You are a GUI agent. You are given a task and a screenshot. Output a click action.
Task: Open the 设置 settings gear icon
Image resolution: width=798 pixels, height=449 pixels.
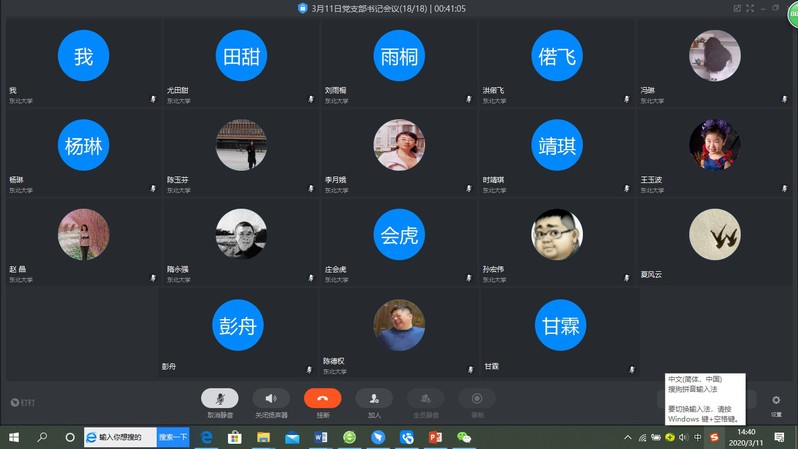(x=776, y=401)
